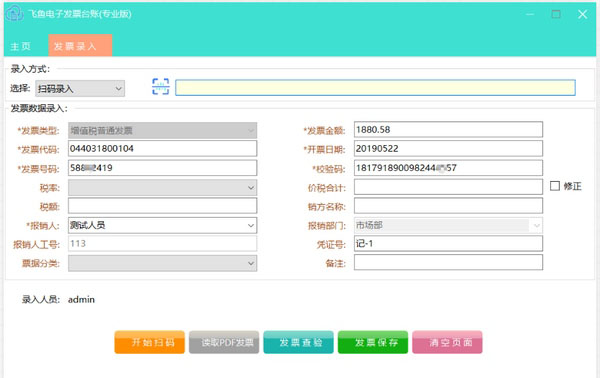Click the 发票查验 button
The width and height of the screenshot is (600, 378).
tap(298, 342)
